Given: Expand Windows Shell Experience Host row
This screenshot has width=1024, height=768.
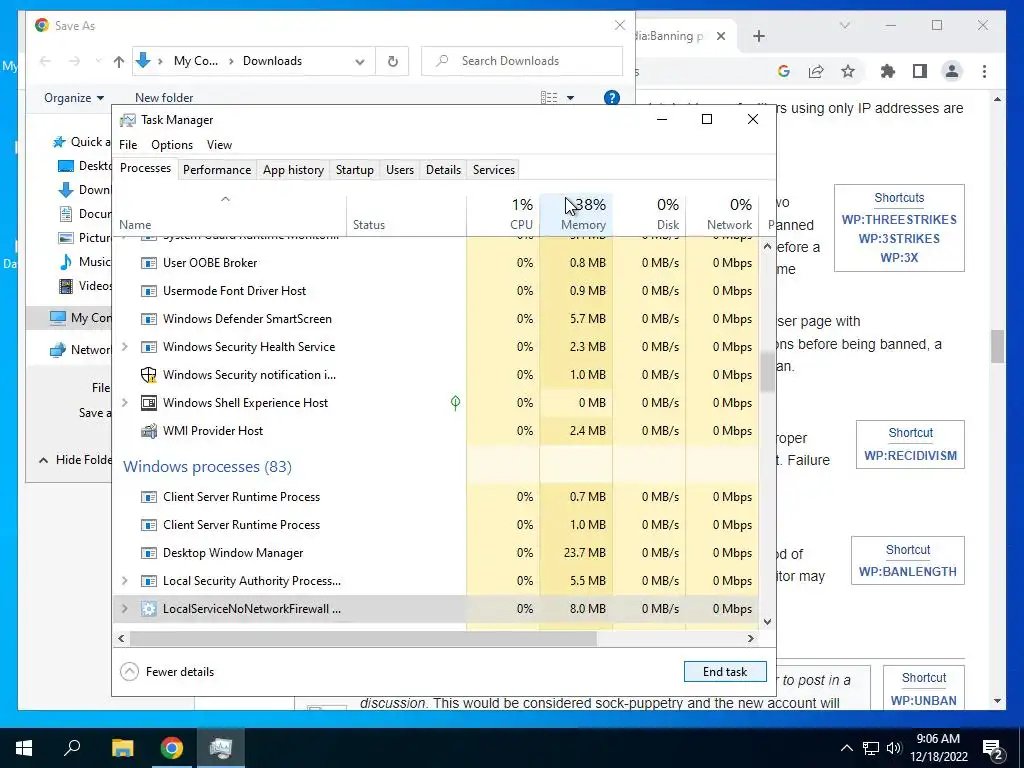Looking at the screenshot, I should coord(125,403).
